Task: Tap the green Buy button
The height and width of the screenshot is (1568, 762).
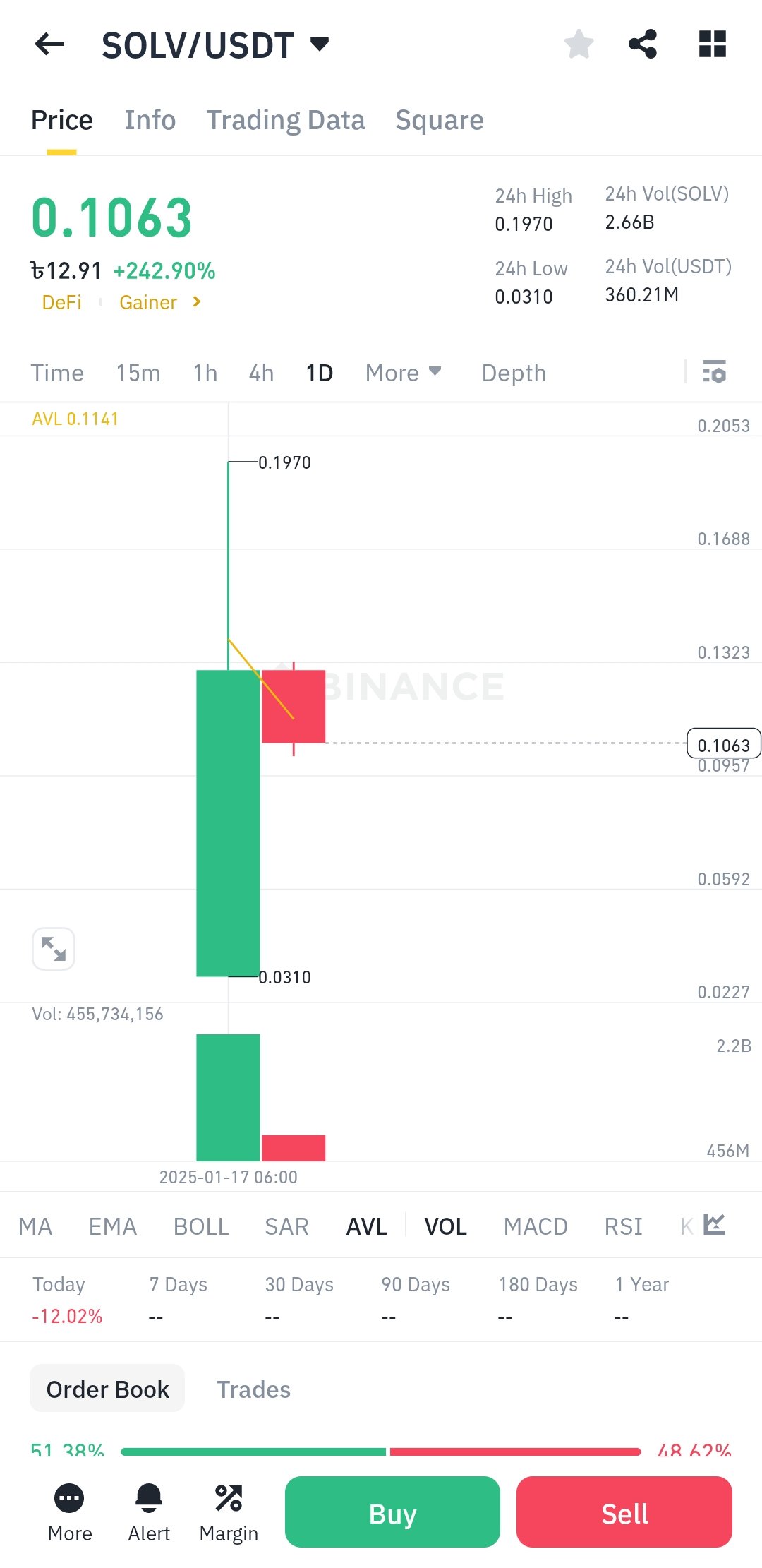Action: pos(392,1512)
